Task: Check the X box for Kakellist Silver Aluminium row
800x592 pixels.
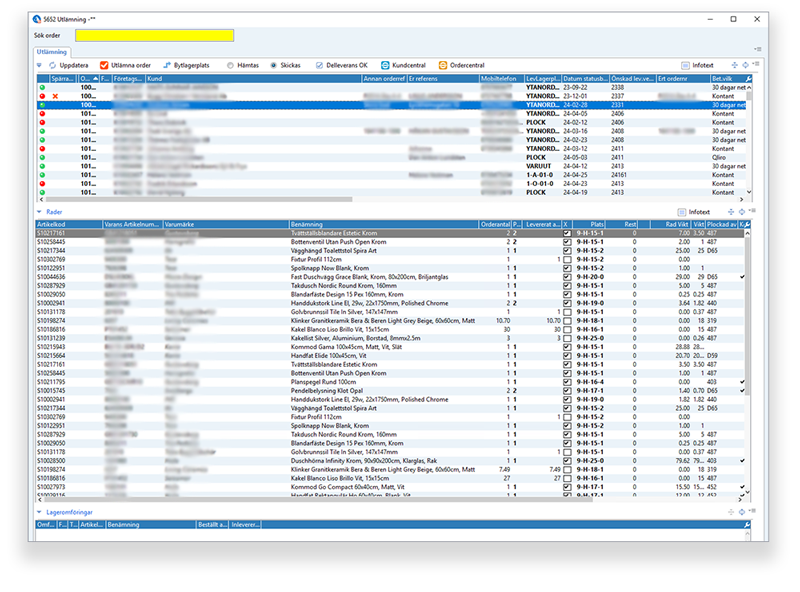Action: 567,338
